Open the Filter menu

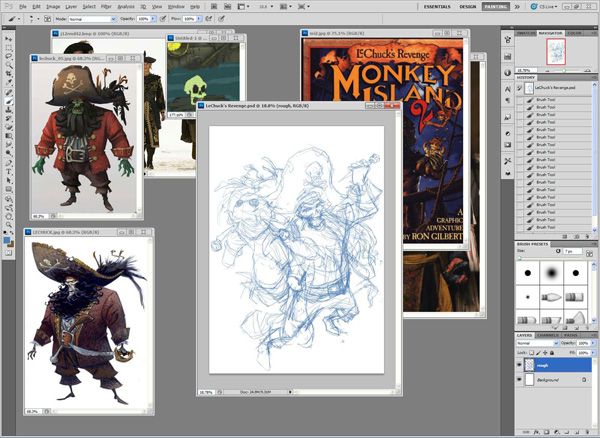(x=106, y=7)
